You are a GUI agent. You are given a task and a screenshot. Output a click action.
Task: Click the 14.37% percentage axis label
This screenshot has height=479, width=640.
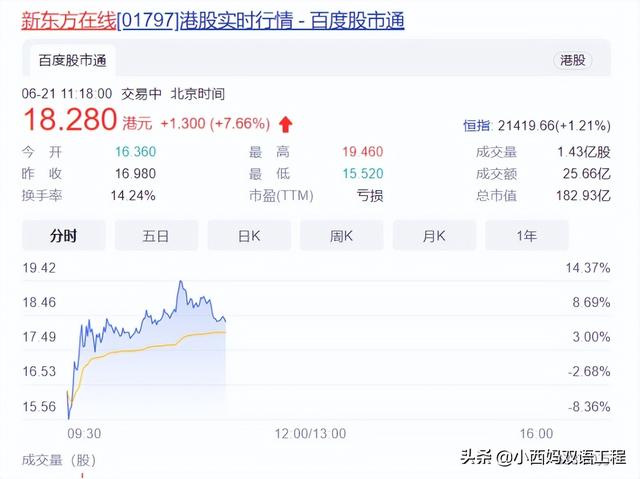pyautogui.click(x=588, y=268)
